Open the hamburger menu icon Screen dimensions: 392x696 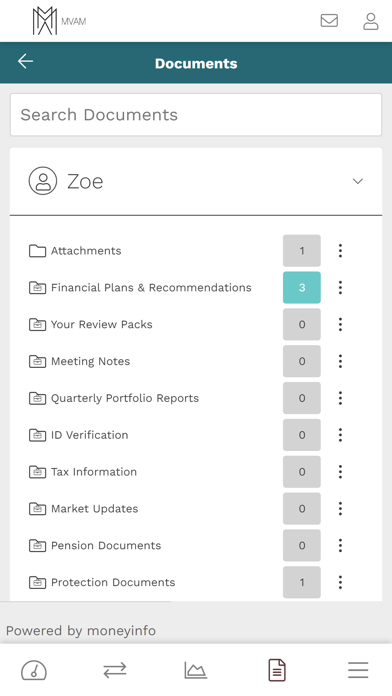358,670
